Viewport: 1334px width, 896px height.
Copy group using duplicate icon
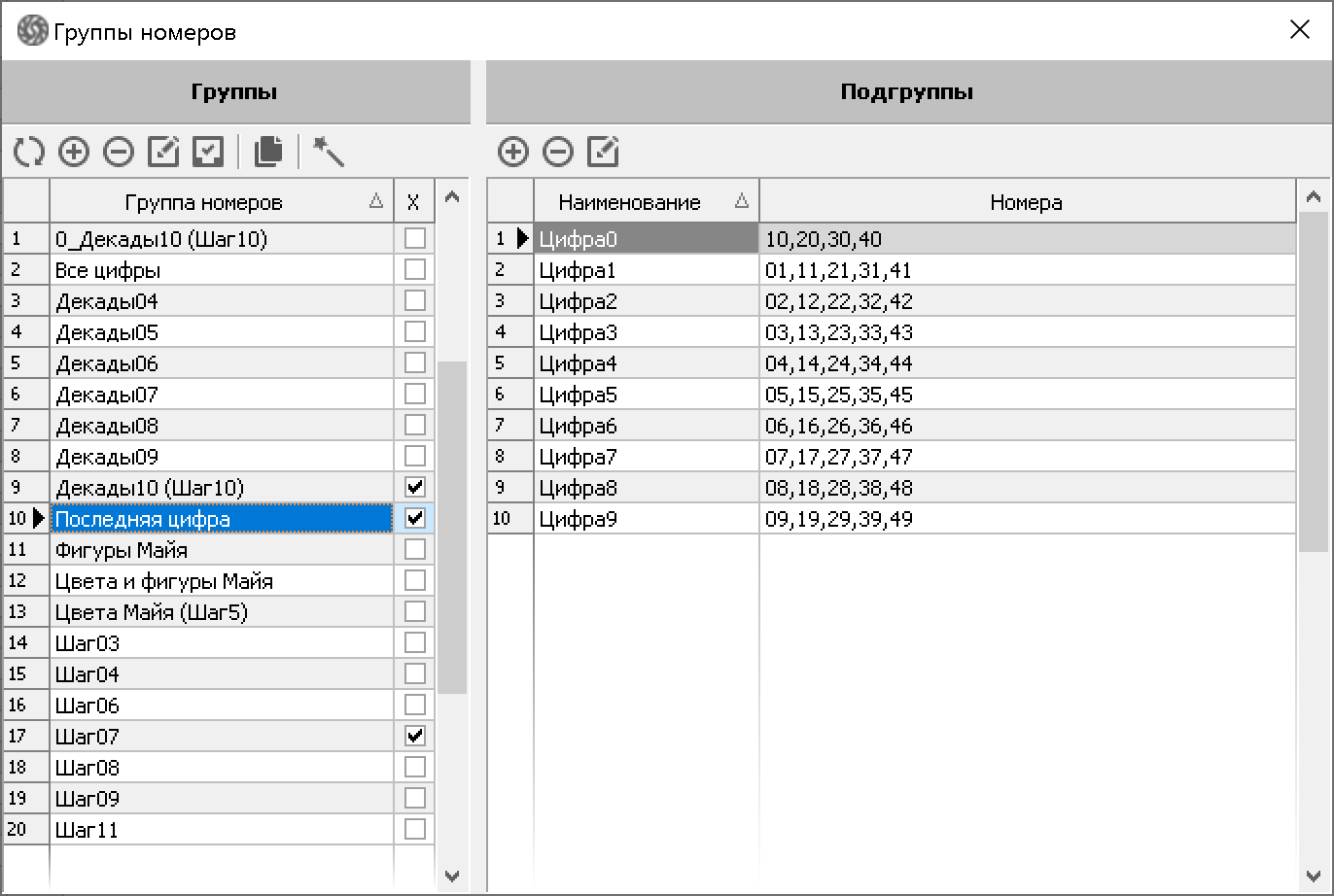click(268, 152)
